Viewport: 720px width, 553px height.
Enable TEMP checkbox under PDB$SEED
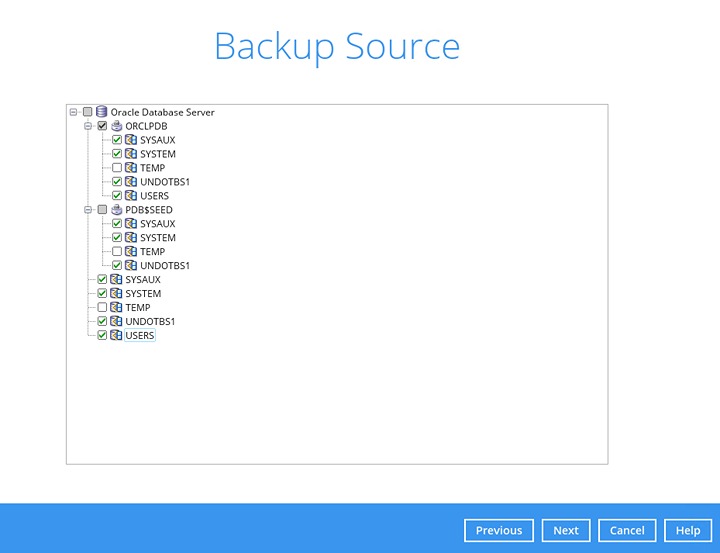point(117,252)
